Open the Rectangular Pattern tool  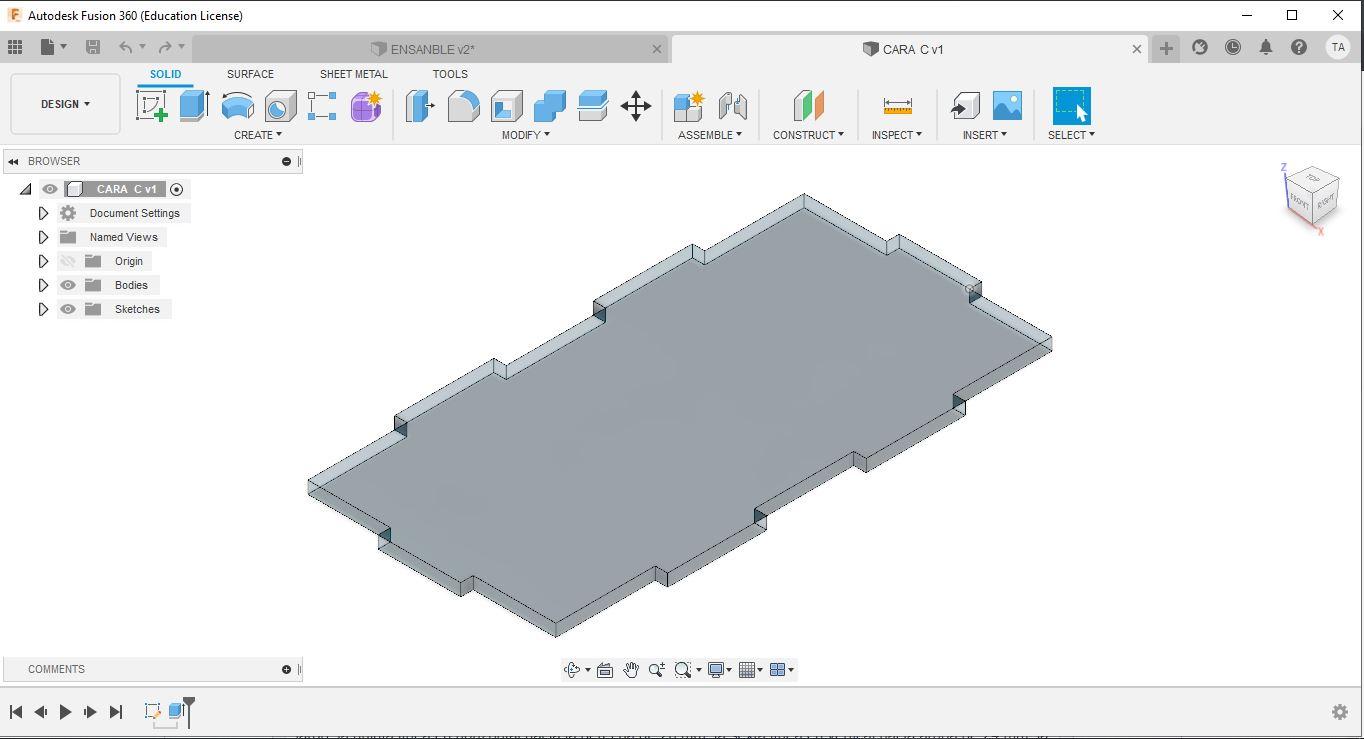pyautogui.click(x=322, y=106)
